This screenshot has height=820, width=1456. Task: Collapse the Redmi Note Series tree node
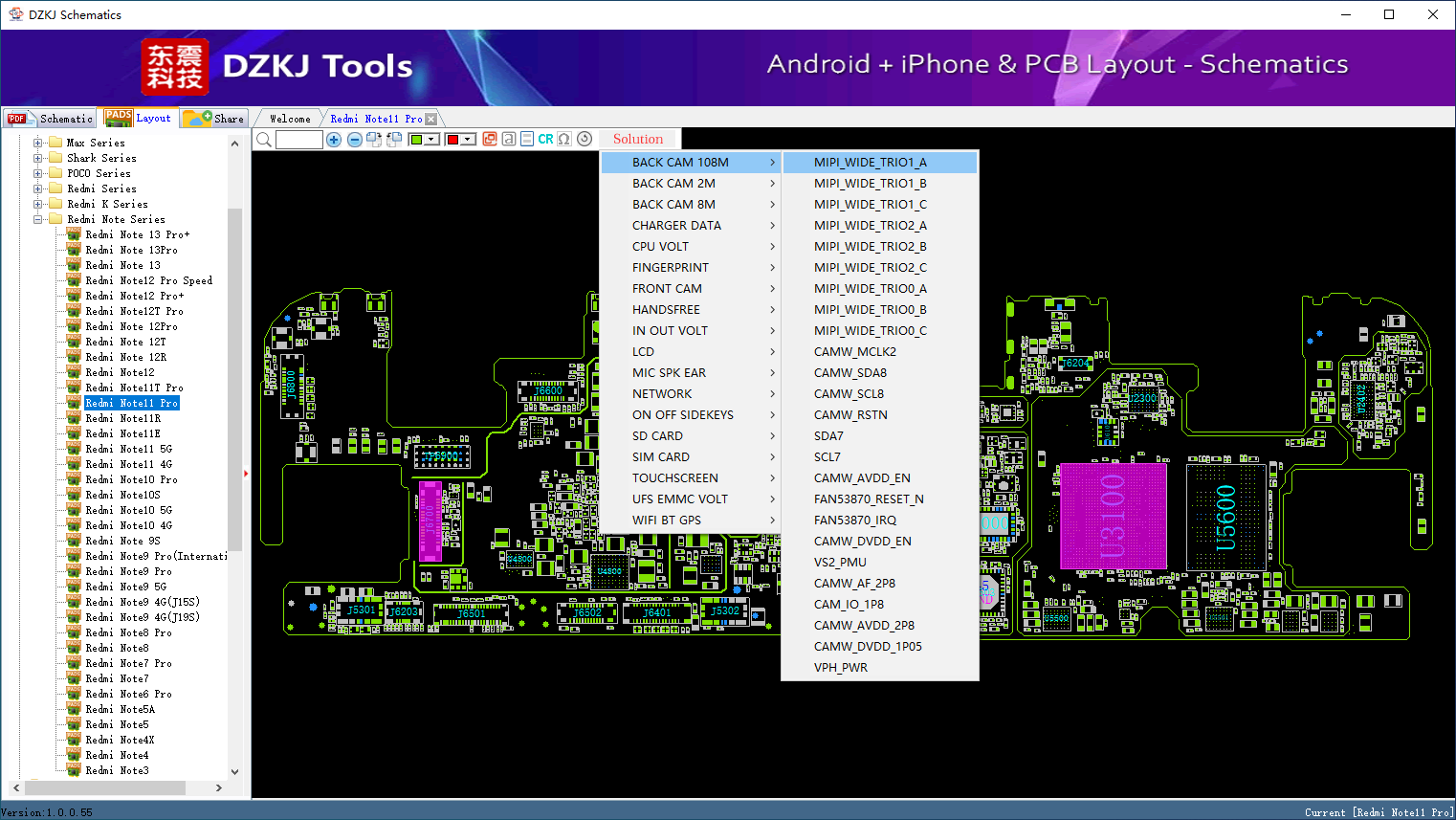coord(38,219)
